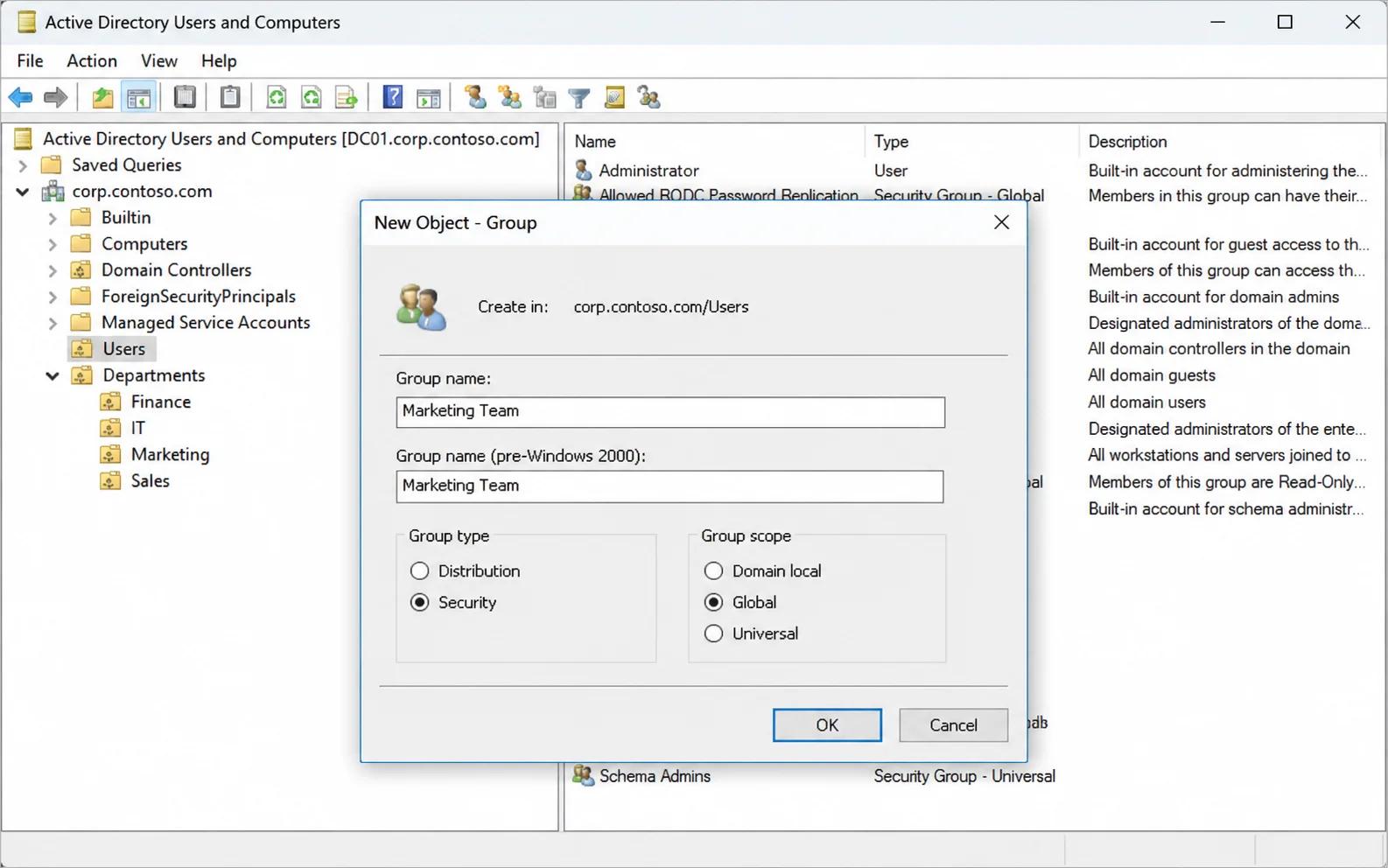Click Cancel in the New Object dialog
This screenshot has width=1388, height=868.
pos(953,725)
